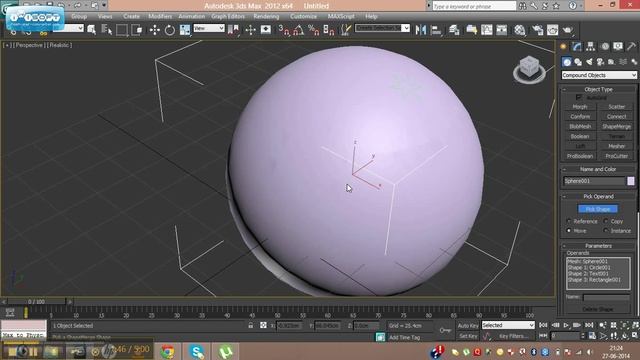Click the Boolean object type button
This screenshot has width=640, height=360.
(580, 136)
